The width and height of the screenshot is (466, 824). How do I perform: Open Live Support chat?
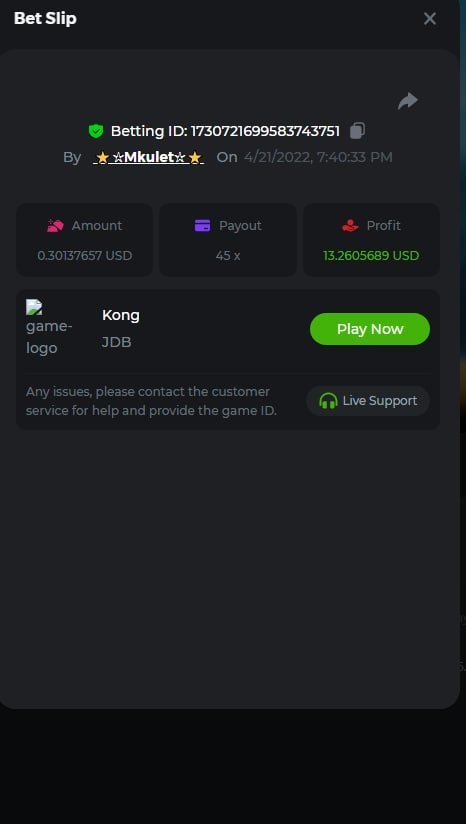[368, 401]
